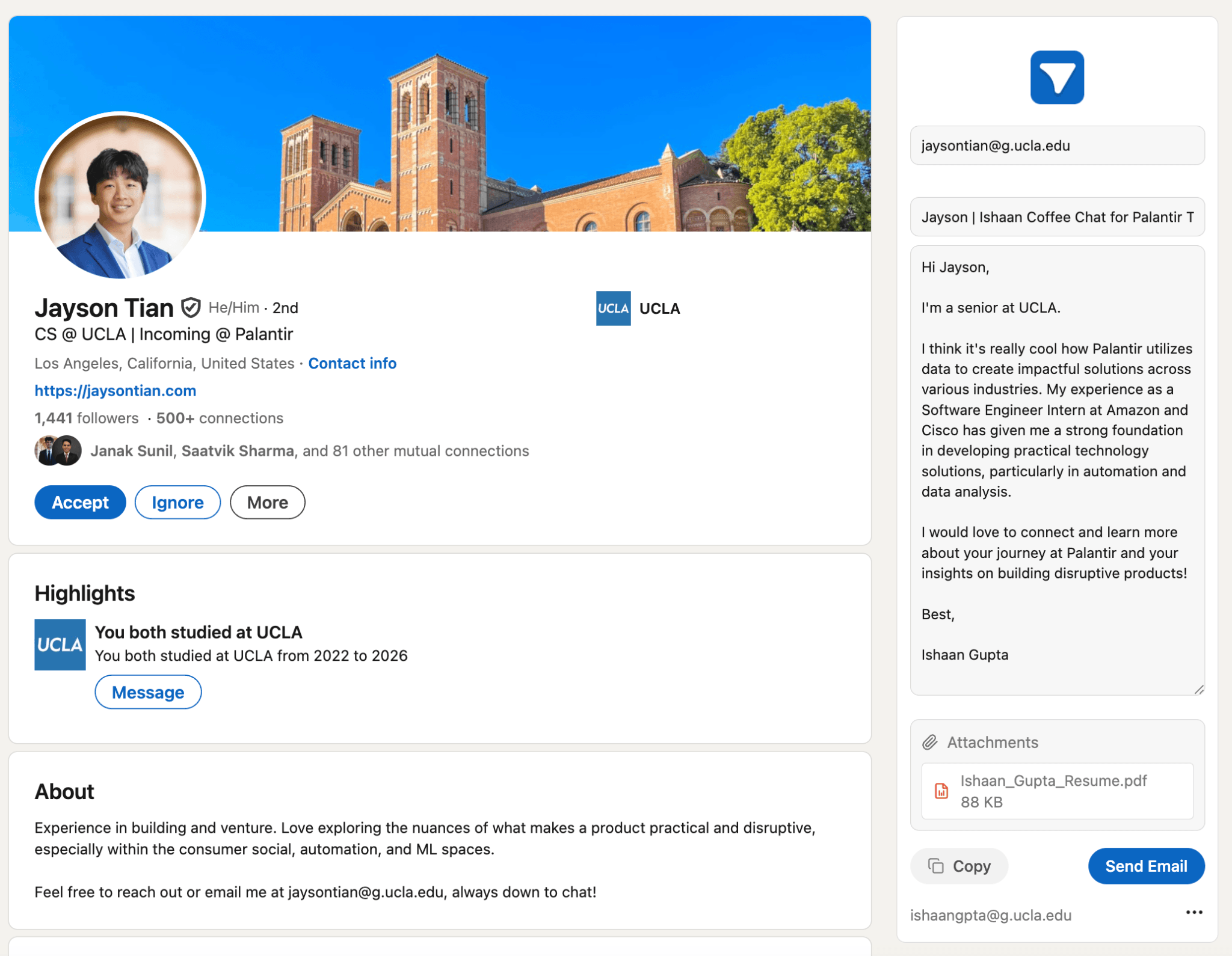The image size is (1232, 956).
Task: Click the 1,441 followers count
Action: [87, 418]
